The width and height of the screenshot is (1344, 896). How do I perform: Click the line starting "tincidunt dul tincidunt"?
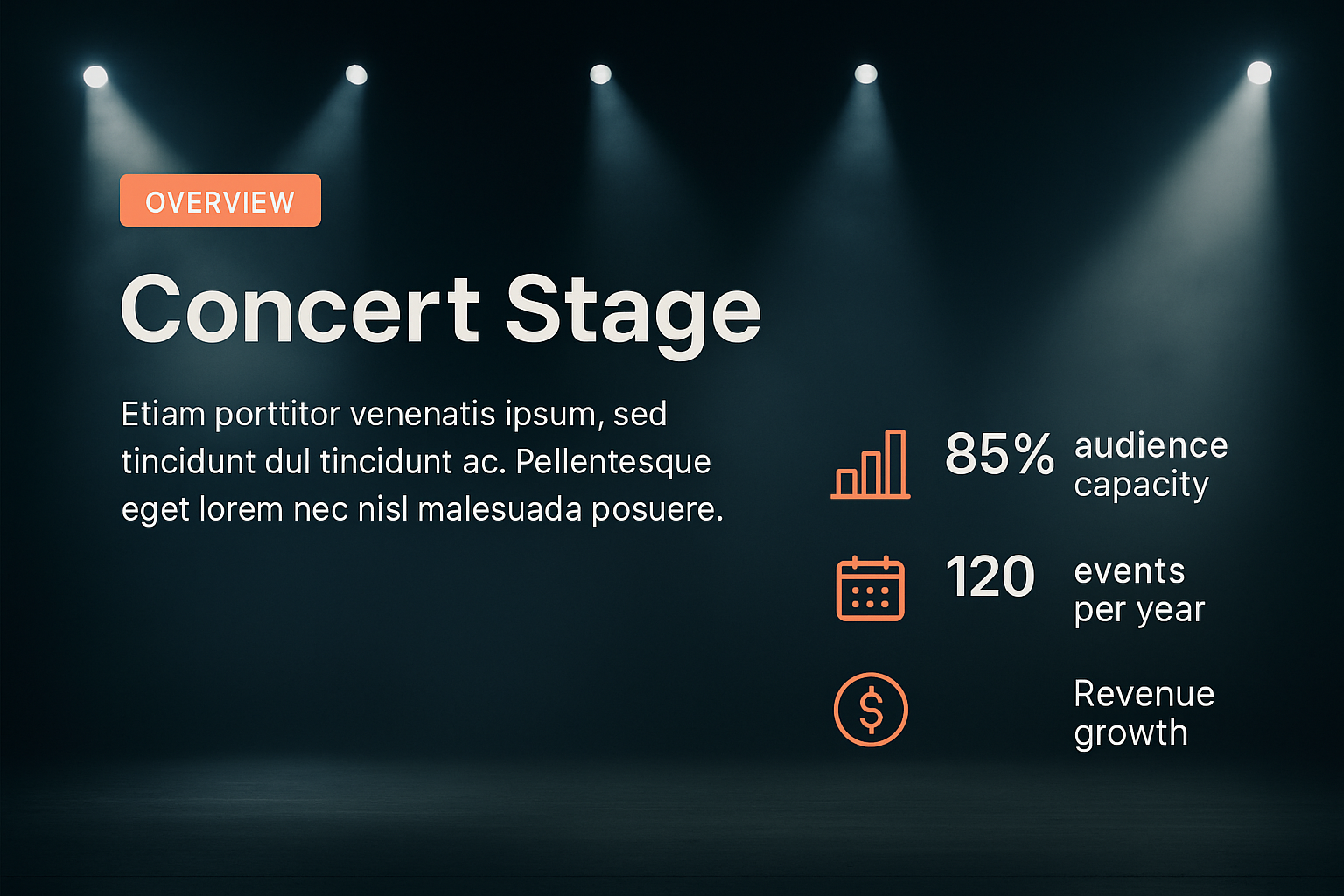pos(416,461)
